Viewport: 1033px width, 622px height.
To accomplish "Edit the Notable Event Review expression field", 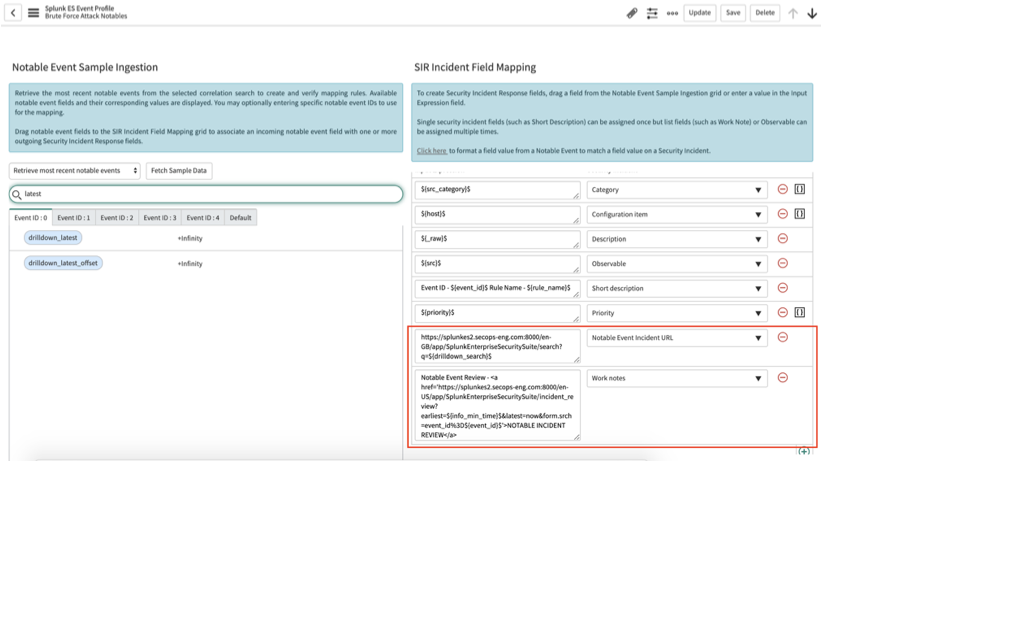I will pos(497,405).
